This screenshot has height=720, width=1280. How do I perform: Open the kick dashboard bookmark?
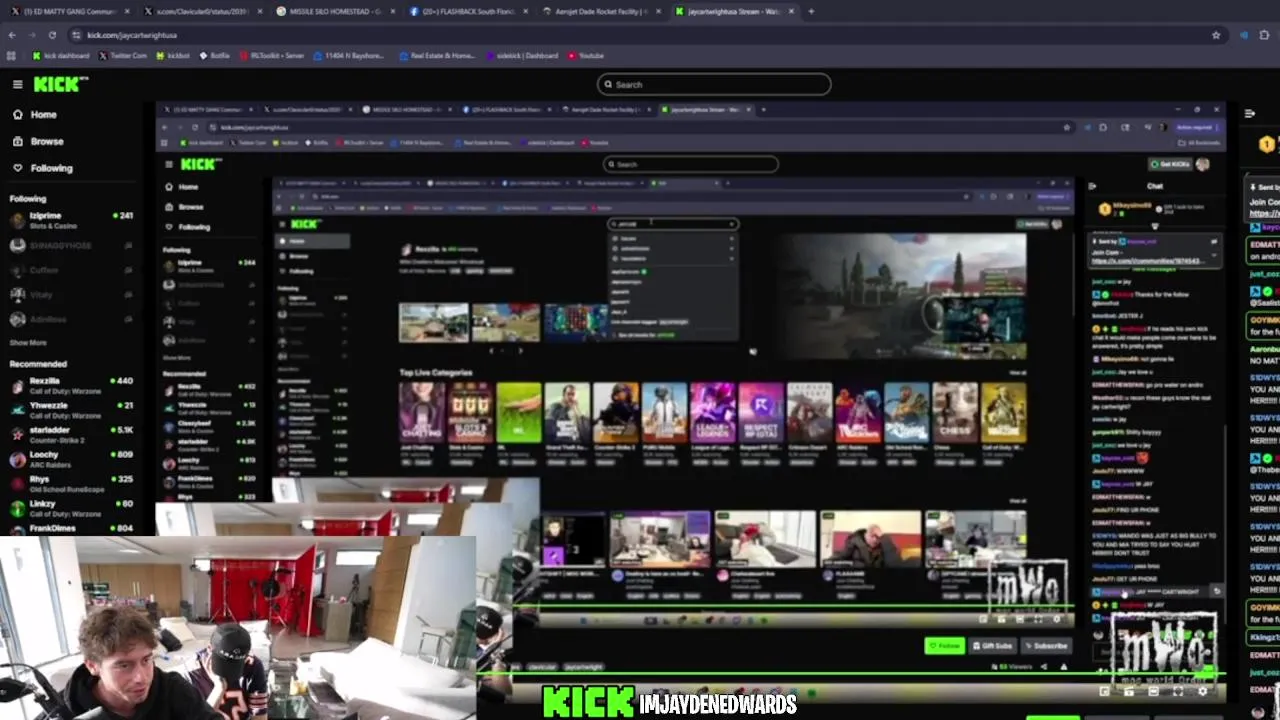(60, 56)
